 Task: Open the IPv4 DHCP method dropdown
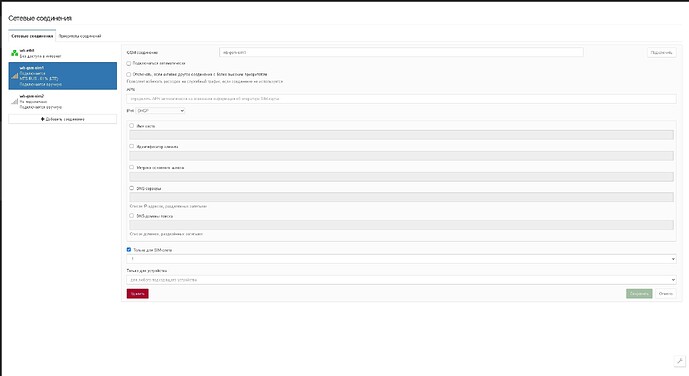point(160,111)
